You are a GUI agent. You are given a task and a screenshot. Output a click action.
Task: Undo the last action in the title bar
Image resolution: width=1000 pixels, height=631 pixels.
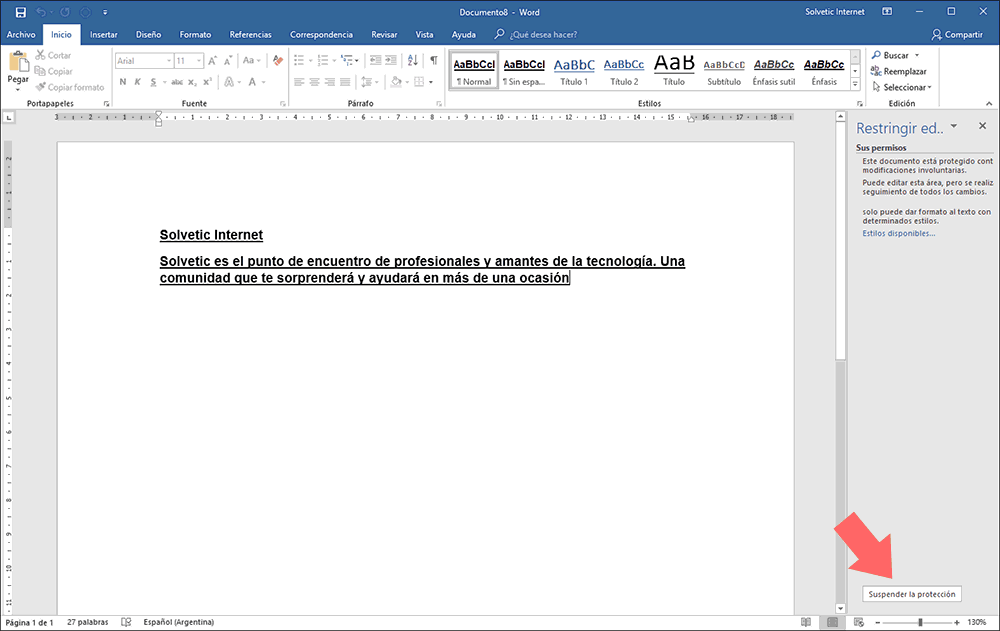point(41,12)
